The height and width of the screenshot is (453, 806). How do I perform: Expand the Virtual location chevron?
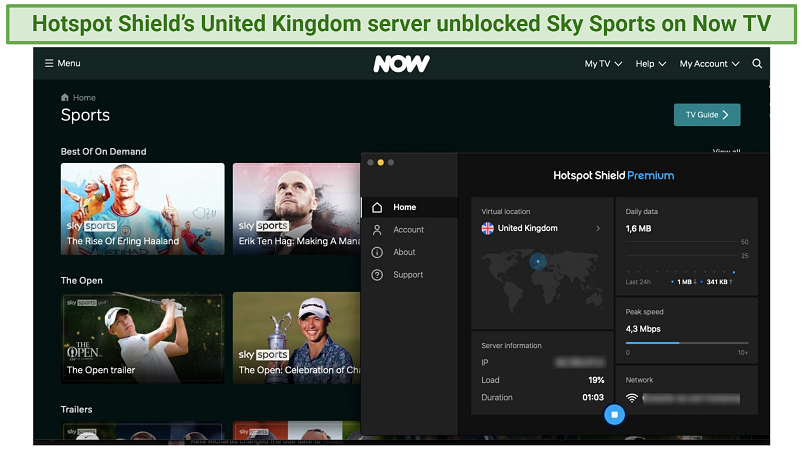tap(598, 228)
